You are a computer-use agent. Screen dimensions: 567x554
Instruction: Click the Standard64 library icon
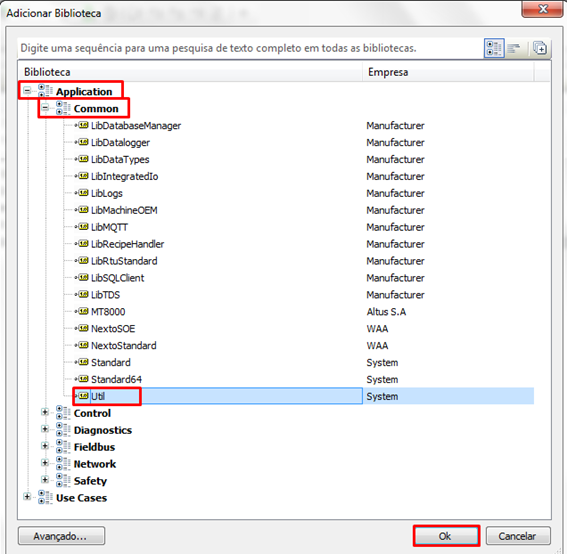(82, 379)
